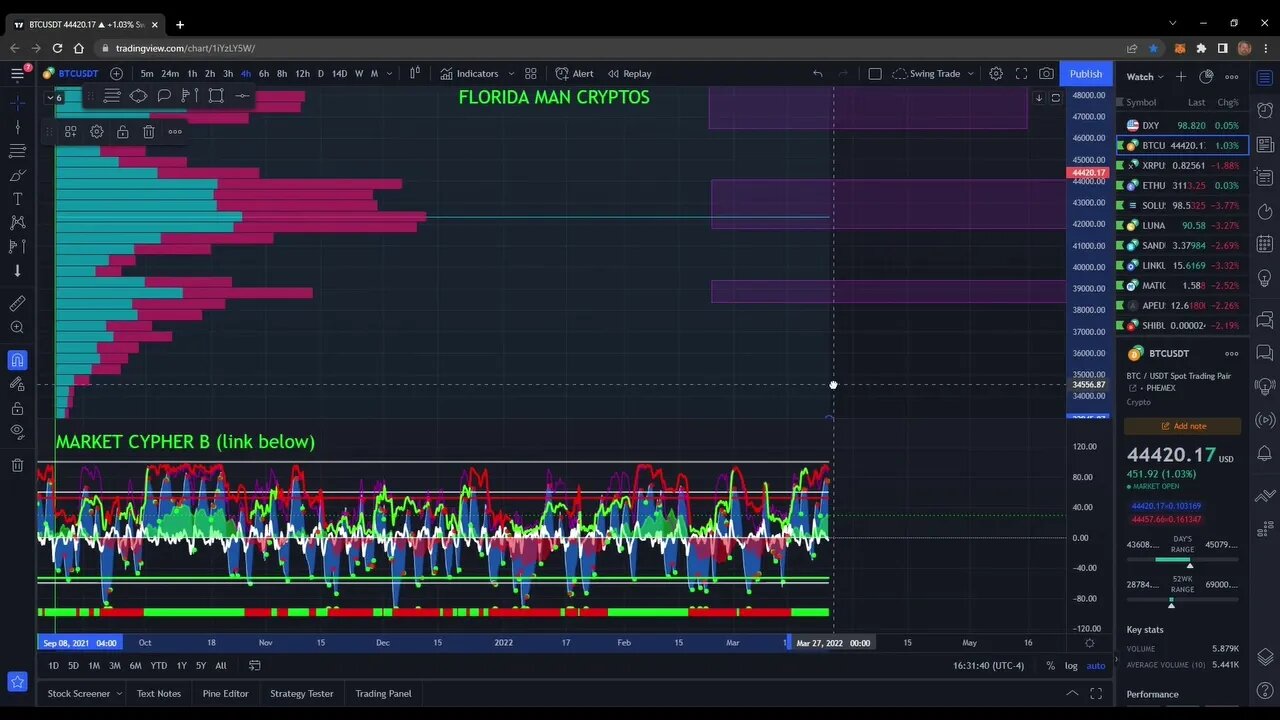1280x720 pixels.
Task: Toggle lock all drawing tools
Action: coord(17,408)
